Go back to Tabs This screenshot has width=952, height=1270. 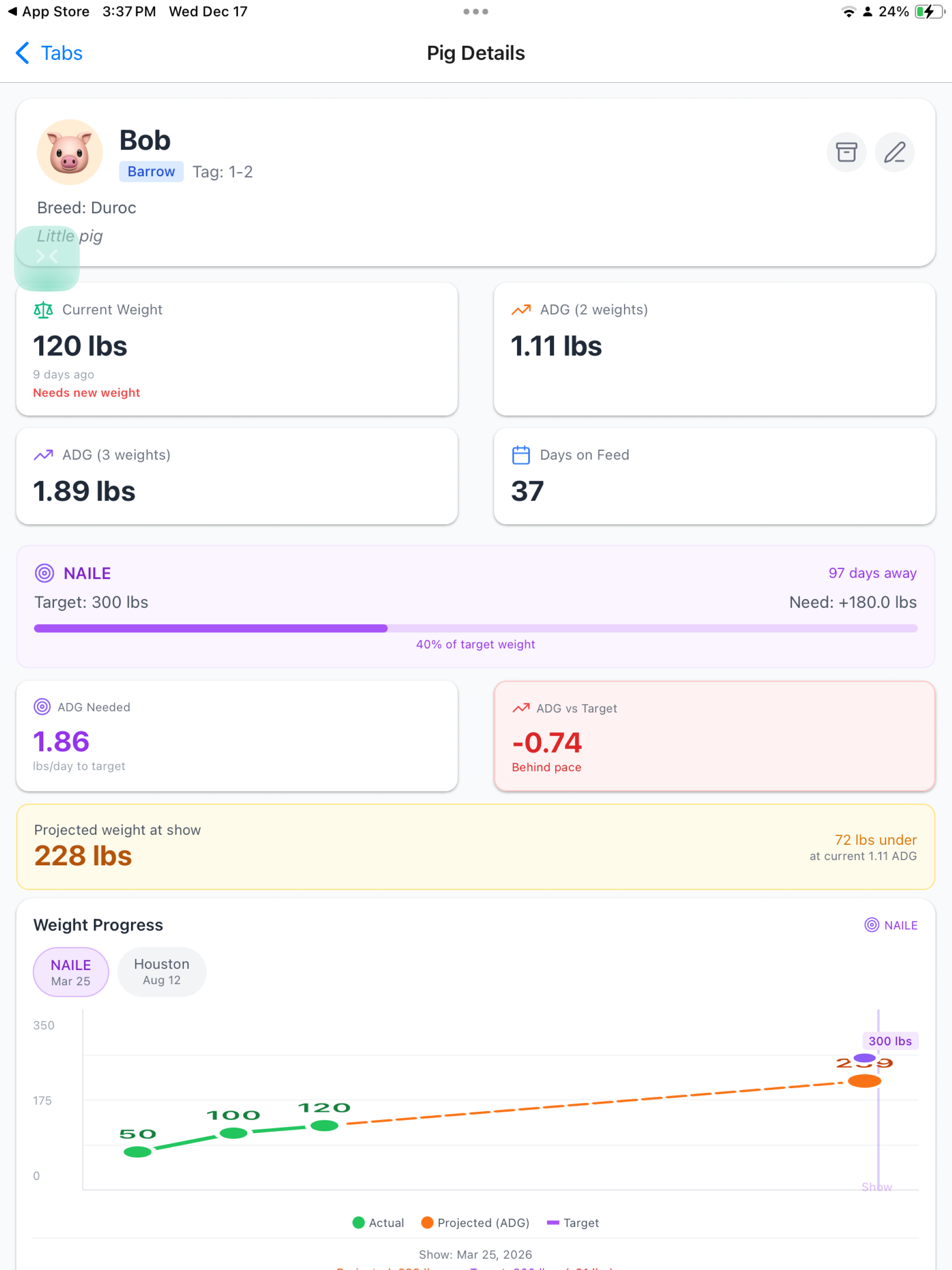[x=49, y=54]
